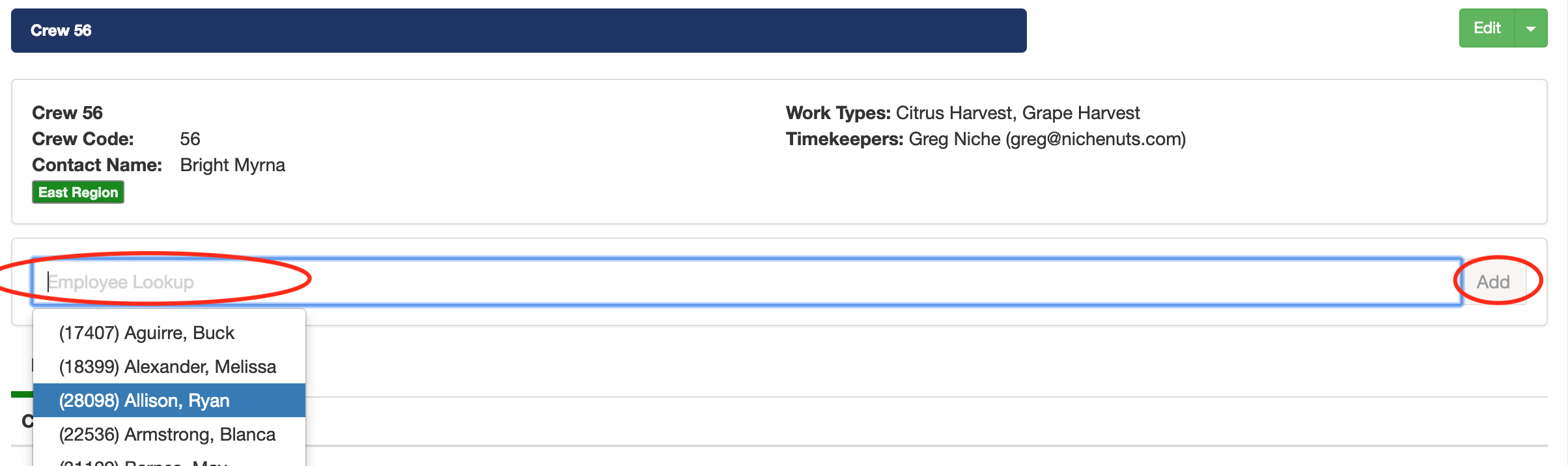Click the Contact Name Bright Myrna text

click(x=232, y=165)
